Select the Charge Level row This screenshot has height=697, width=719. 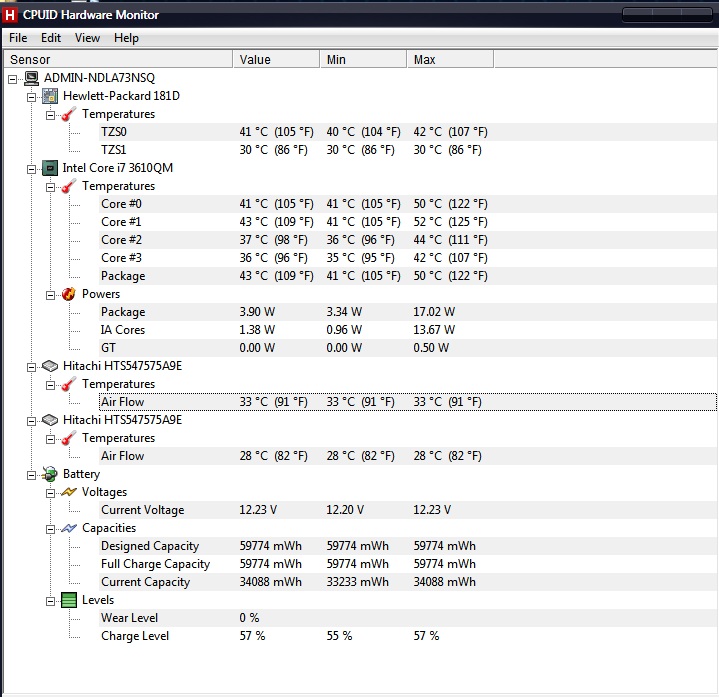coord(408,636)
